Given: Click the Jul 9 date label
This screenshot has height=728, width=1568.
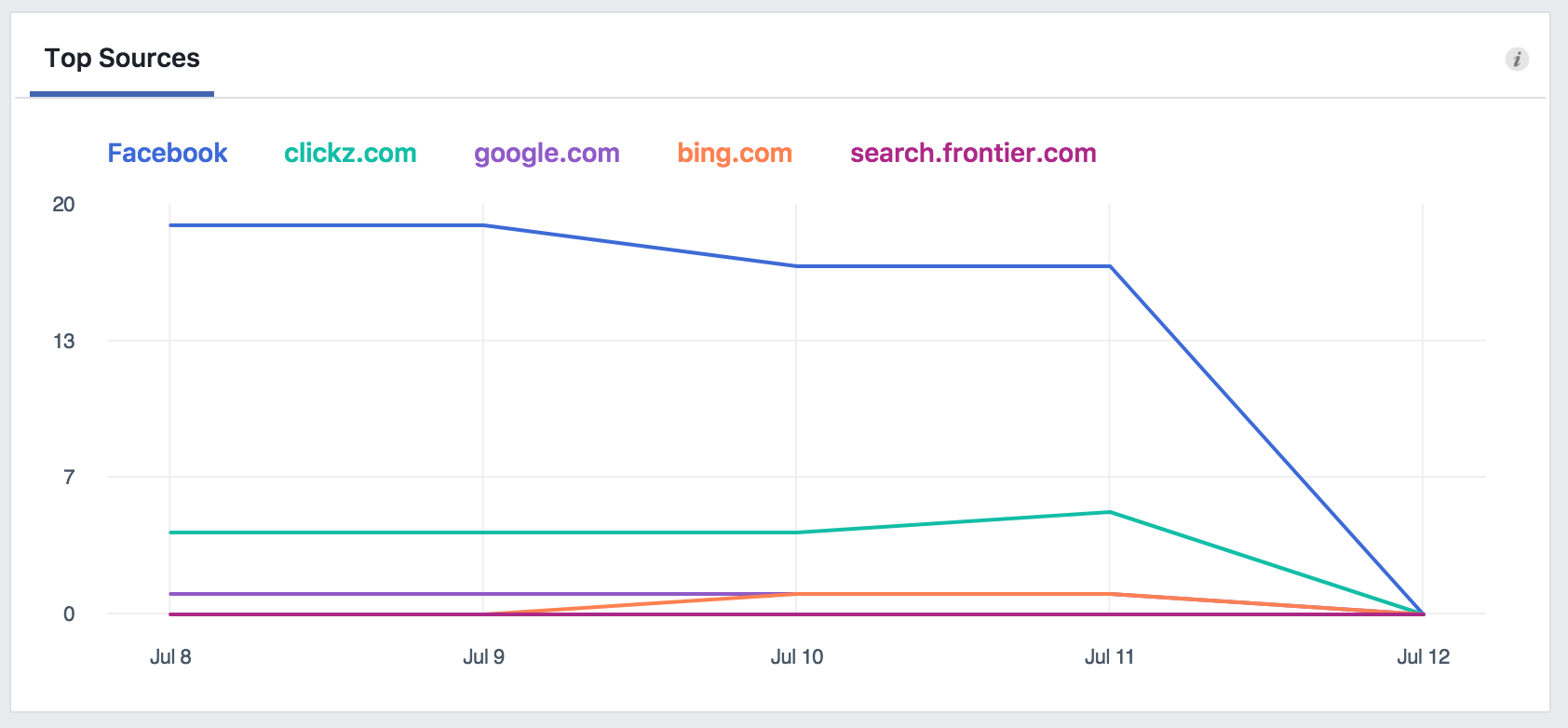Looking at the screenshot, I should 483,656.
